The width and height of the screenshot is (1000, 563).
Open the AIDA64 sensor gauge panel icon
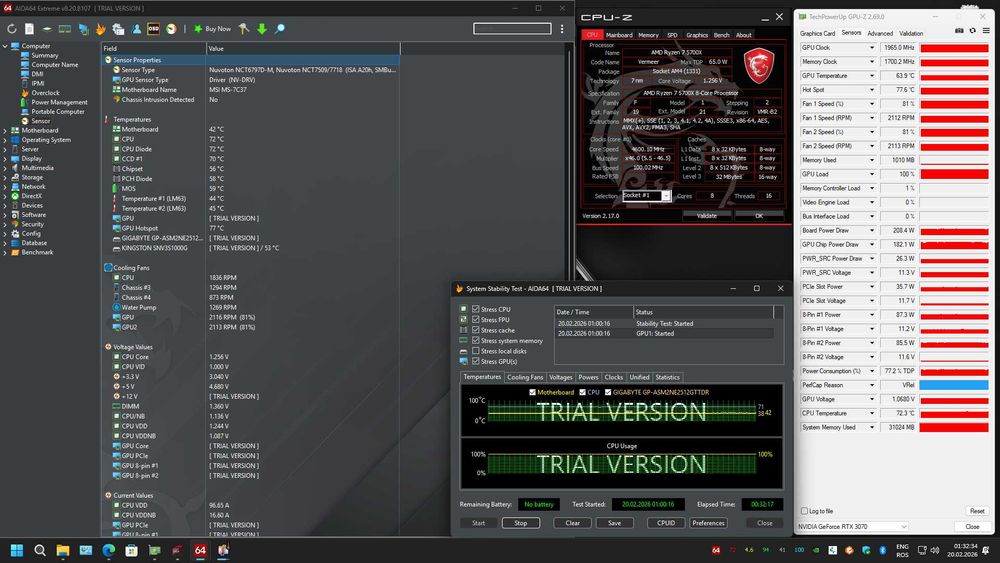click(171, 29)
